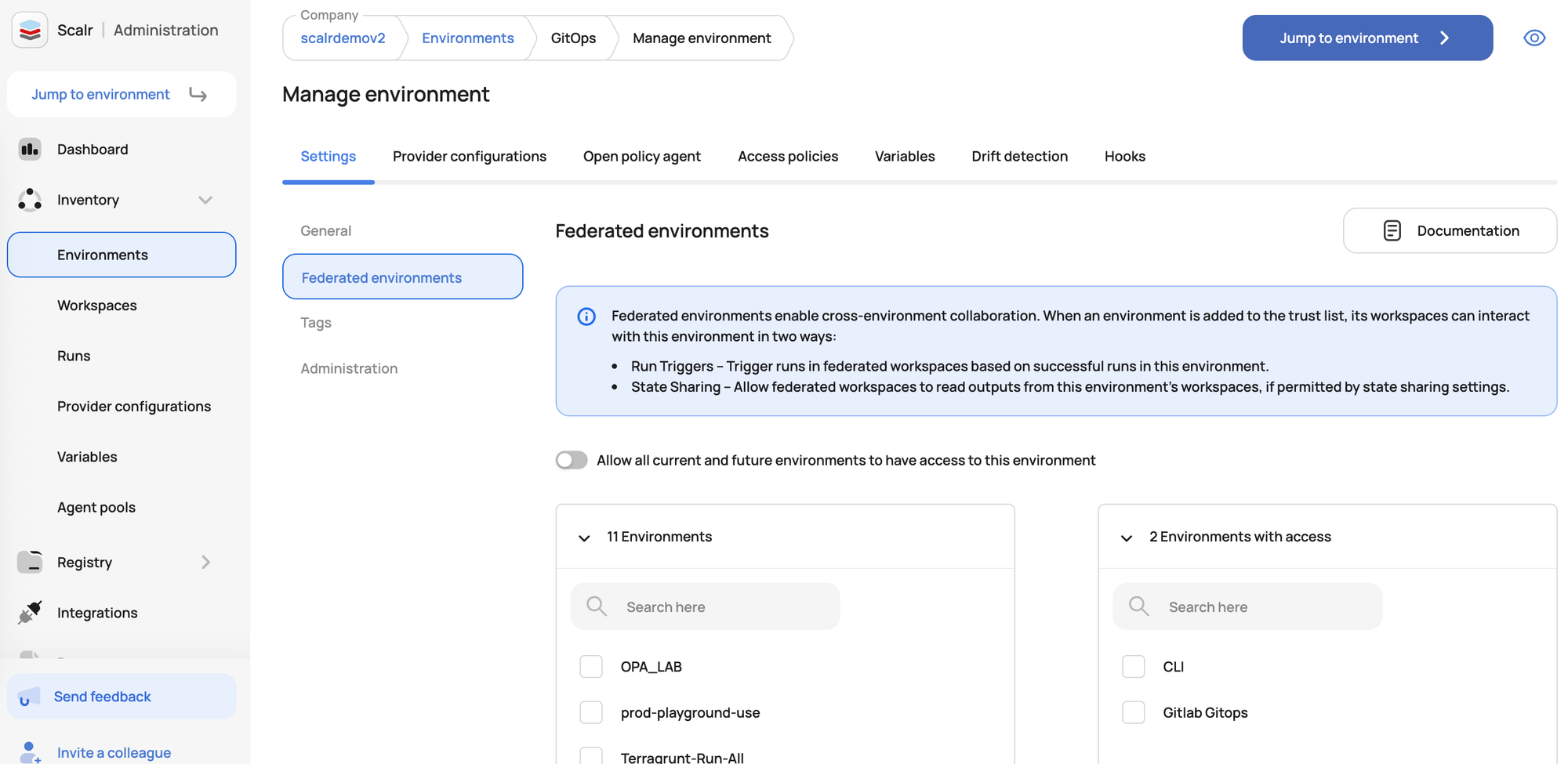Screen dimensions: 1568x764
Task: Switch to Provider configurations tab
Action: (x=470, y=156)
